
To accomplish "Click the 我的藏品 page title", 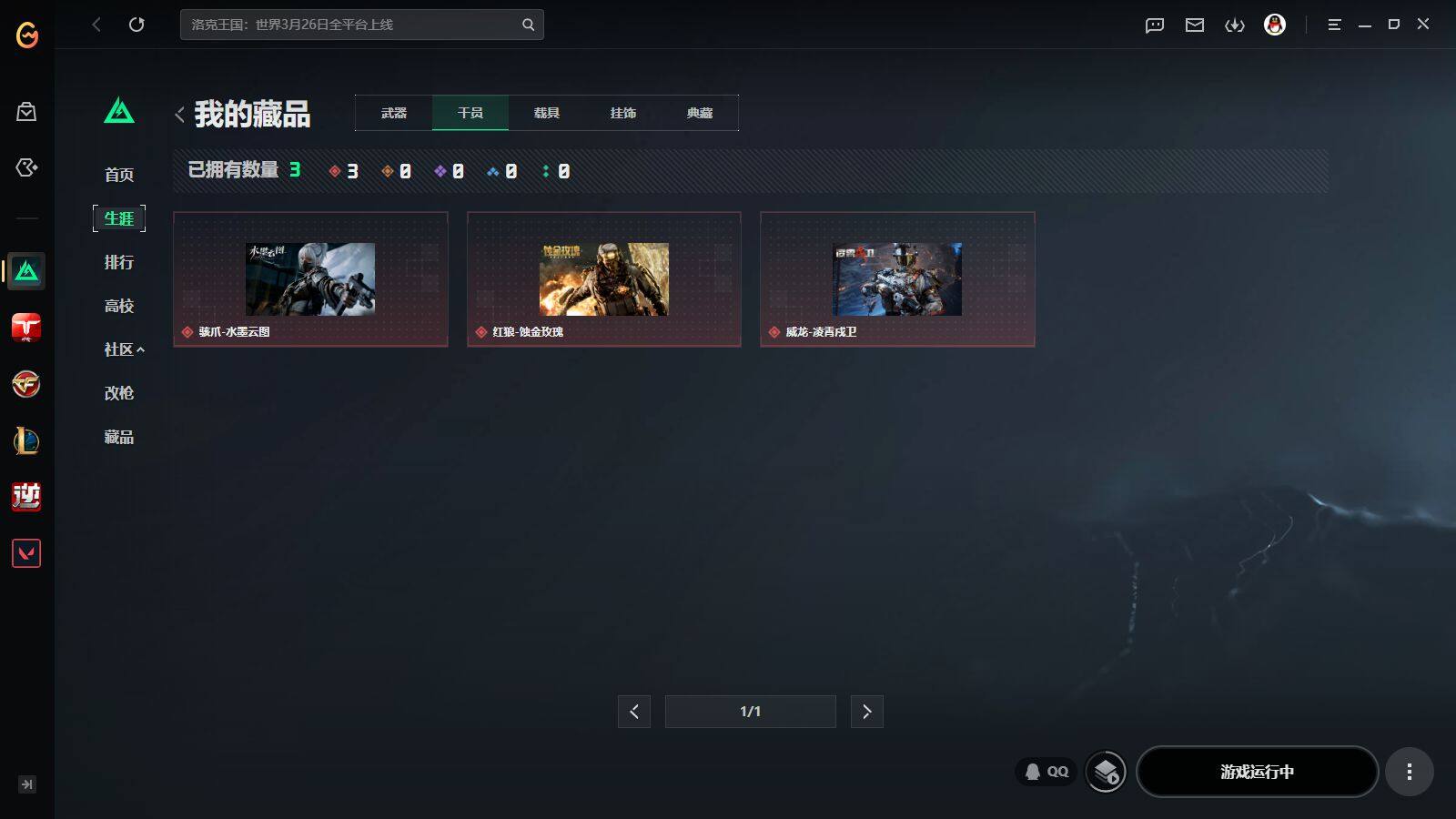I will (x=252, y=114).
